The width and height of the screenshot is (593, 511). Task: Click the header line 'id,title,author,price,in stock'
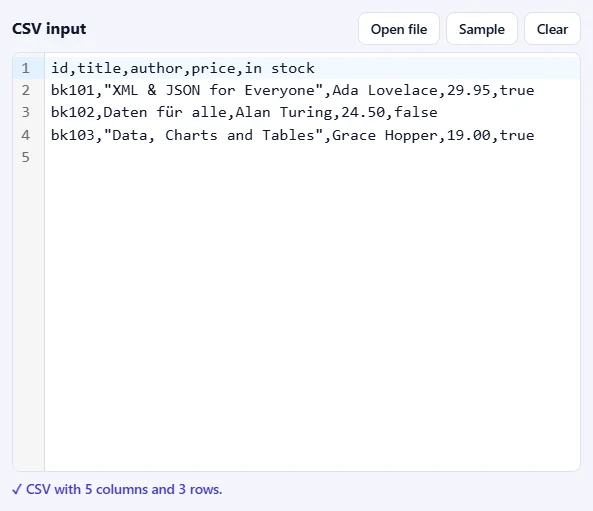[x=183, y=68]
